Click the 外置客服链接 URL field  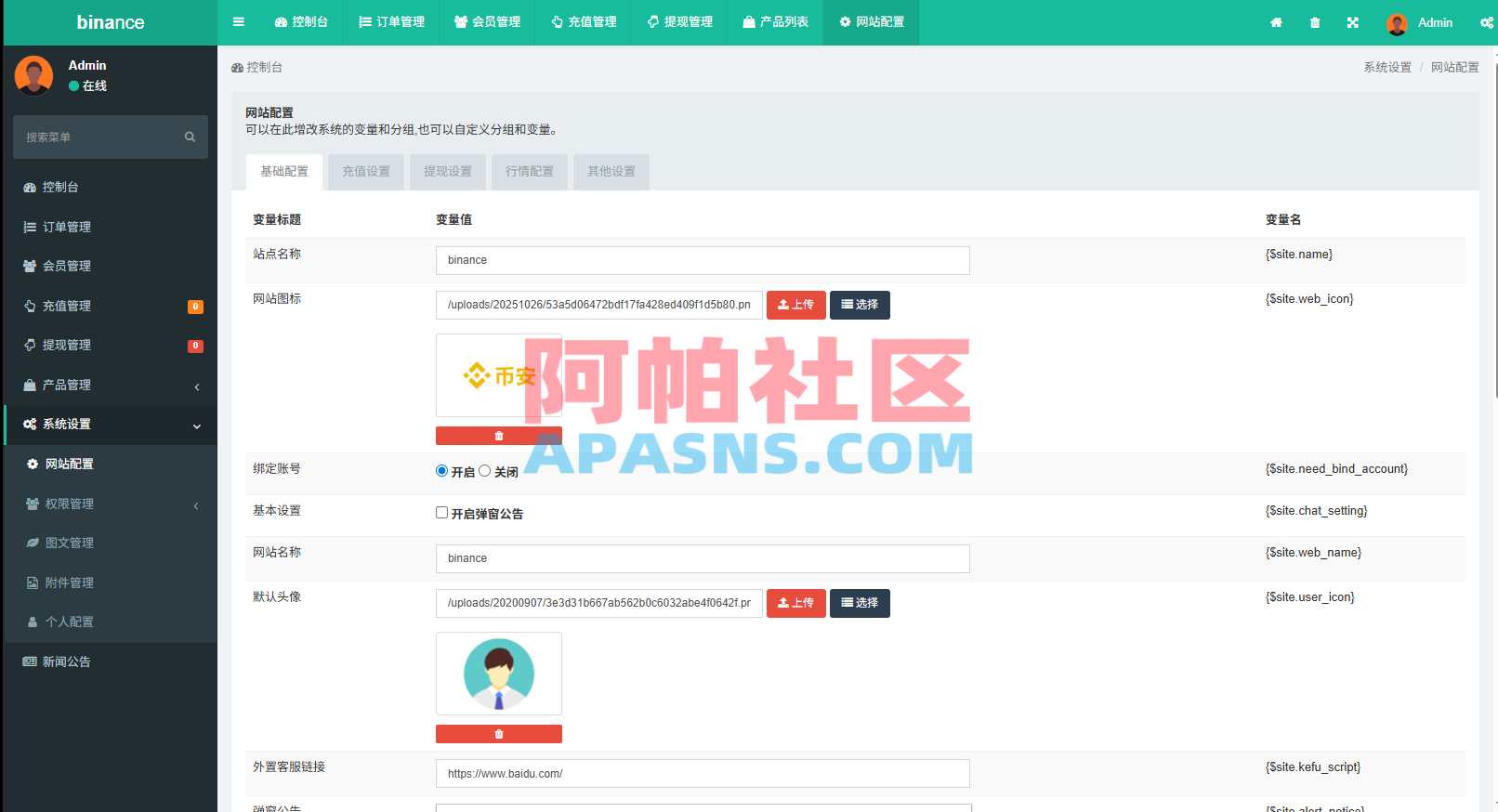[x=703, y=774]
